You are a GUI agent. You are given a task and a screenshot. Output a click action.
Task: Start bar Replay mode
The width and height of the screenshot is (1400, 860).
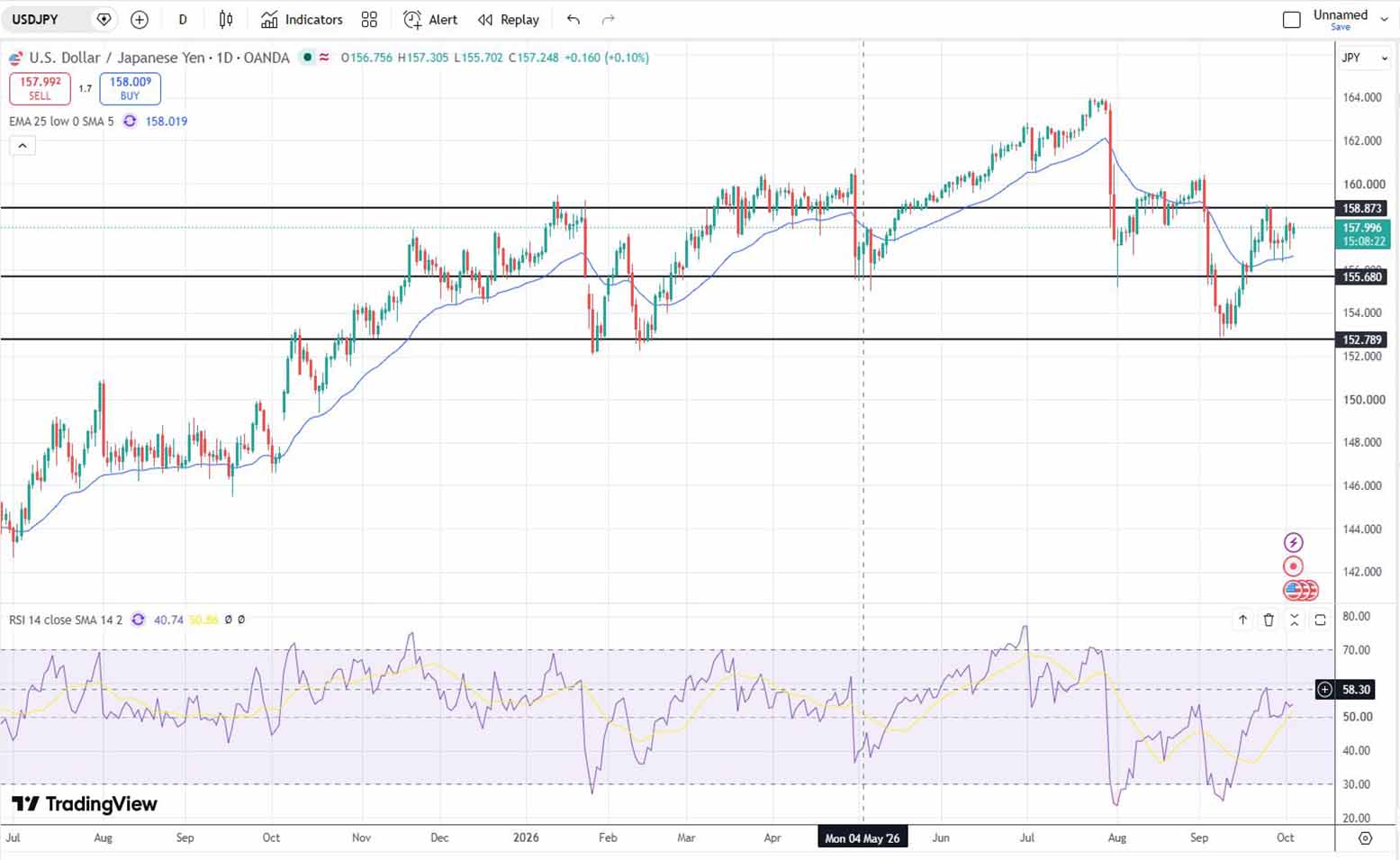tap(509, 19)
